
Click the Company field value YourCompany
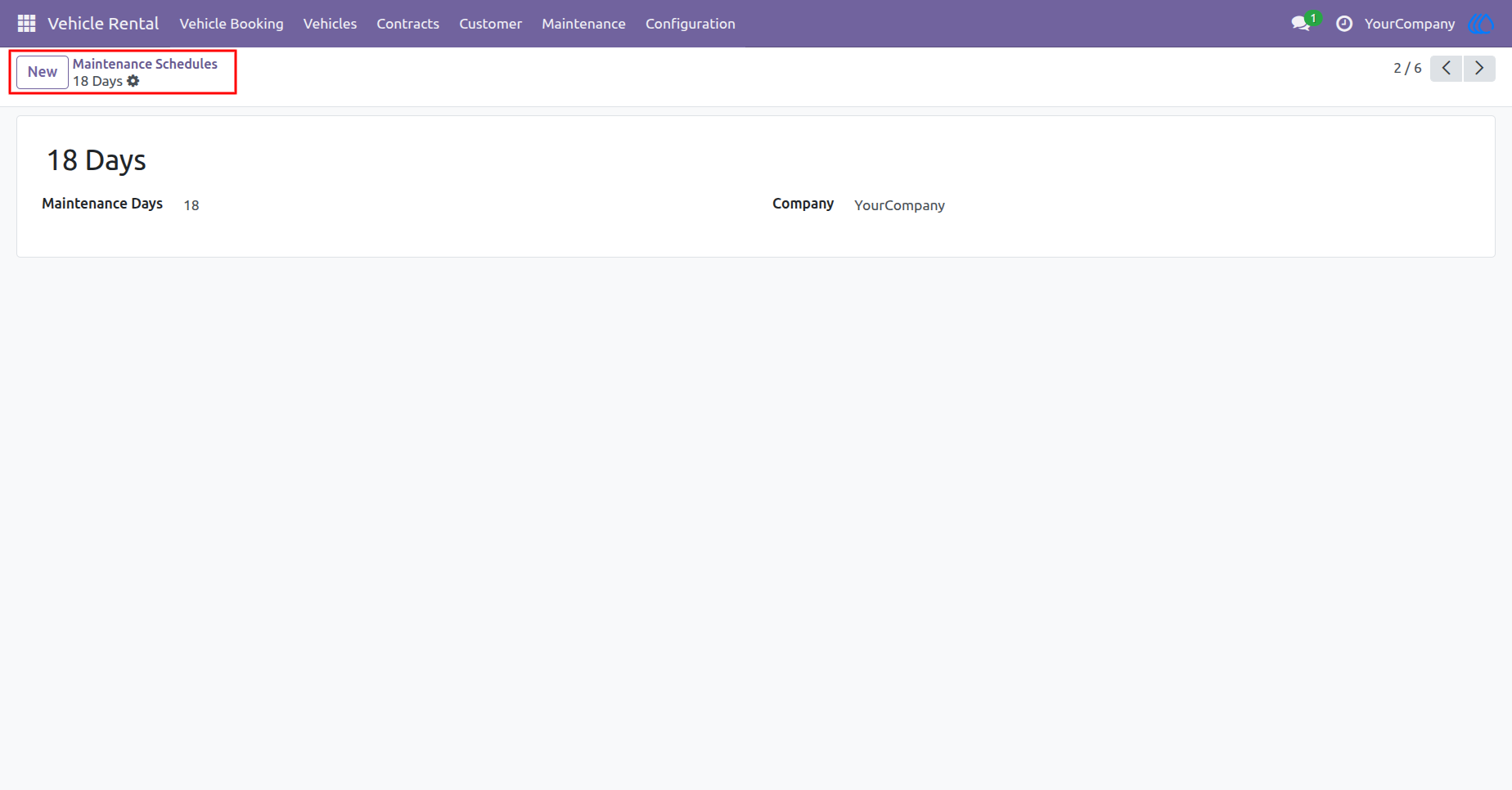[899, 205]
